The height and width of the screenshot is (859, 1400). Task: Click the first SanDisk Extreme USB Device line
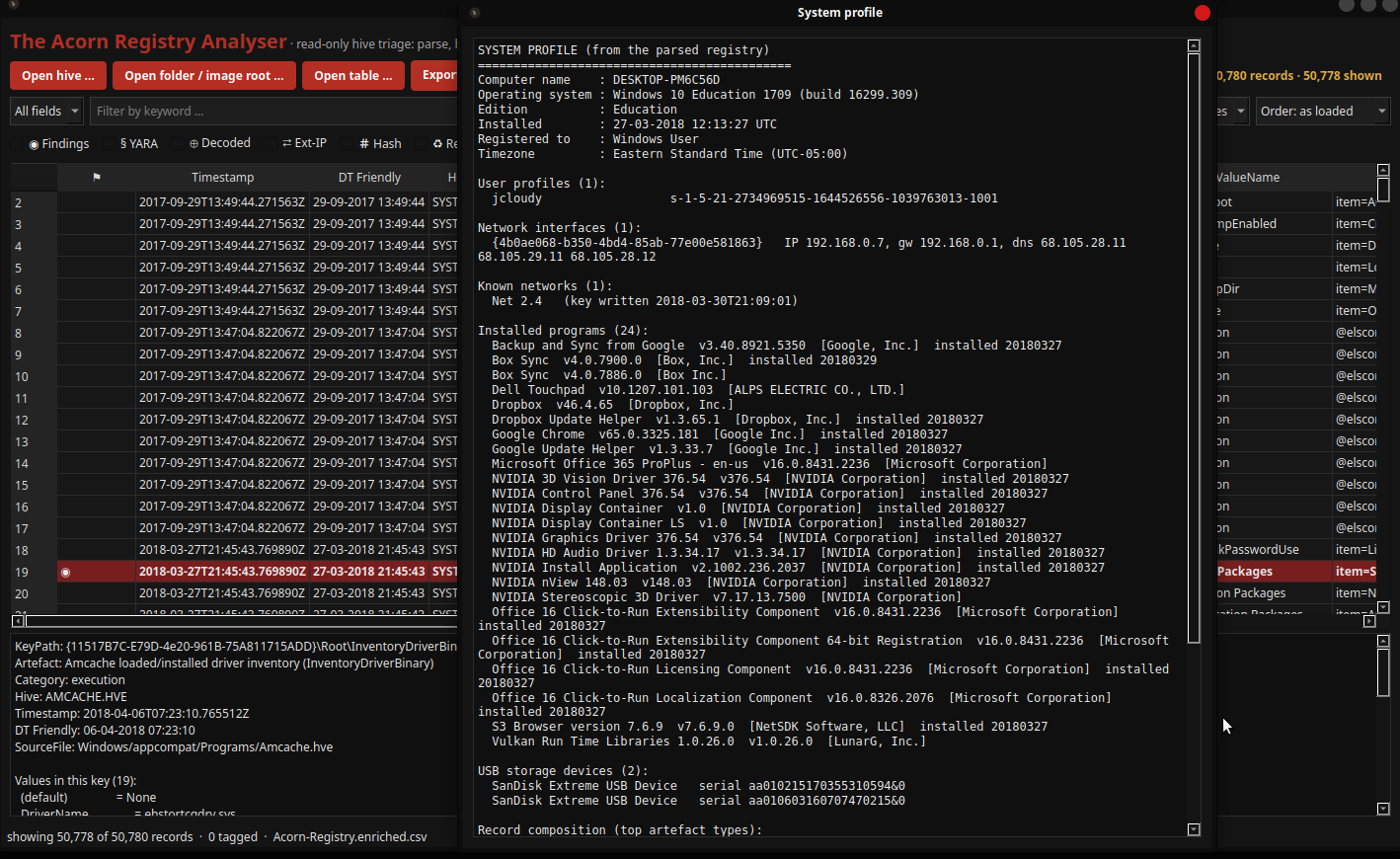pyautogui.click(x=698, y=786)
